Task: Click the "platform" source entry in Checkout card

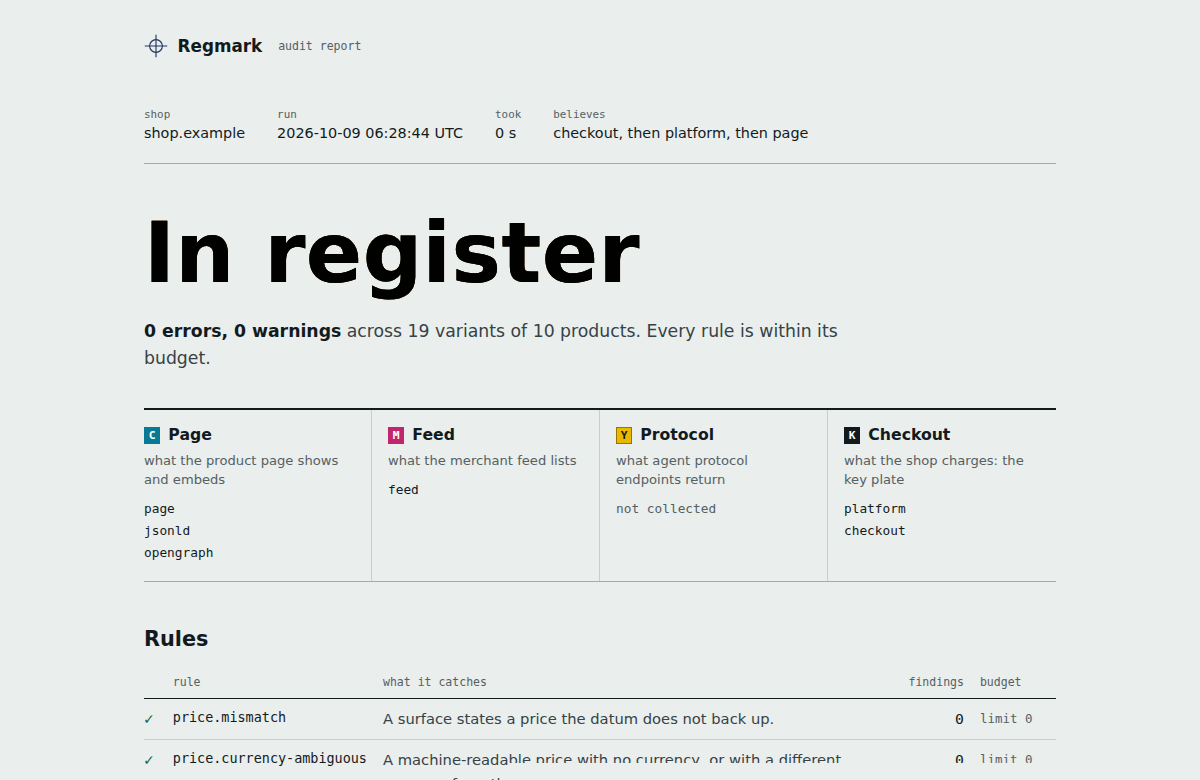Action: coord(875,509)
